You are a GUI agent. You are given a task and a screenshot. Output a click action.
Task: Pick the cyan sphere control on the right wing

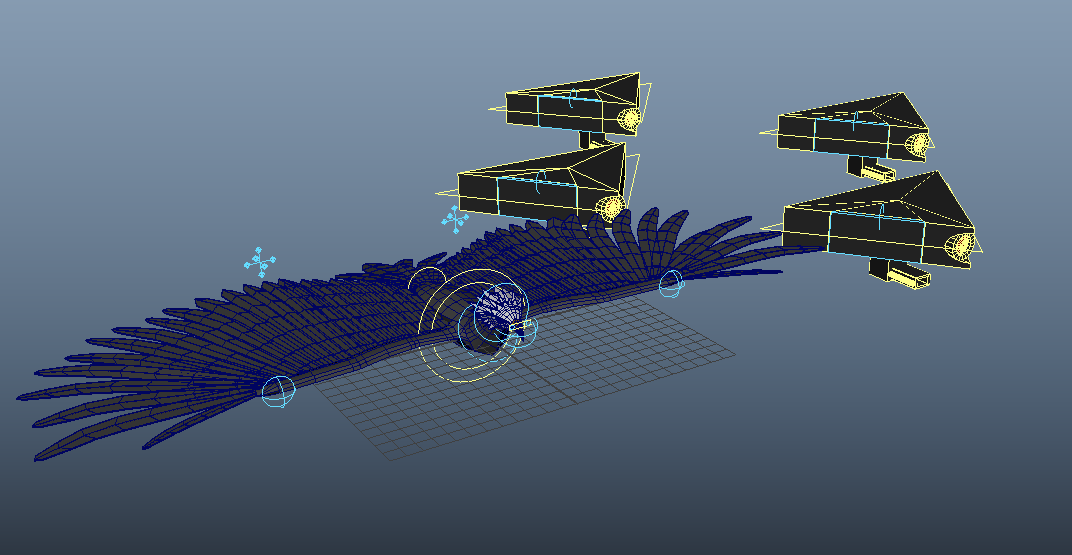pyautogui.click(x=671, y=284)
